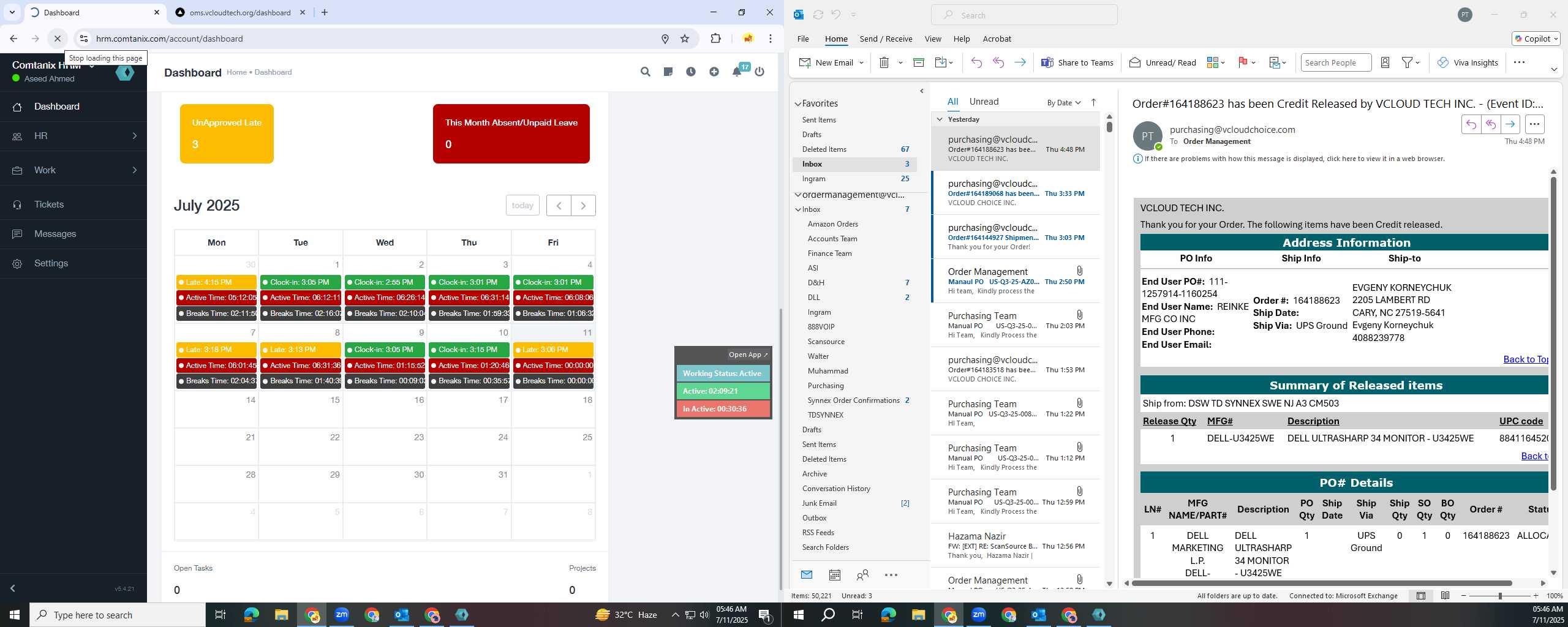
Task: Open Zoom from the left taskbar
Action: 342,615
